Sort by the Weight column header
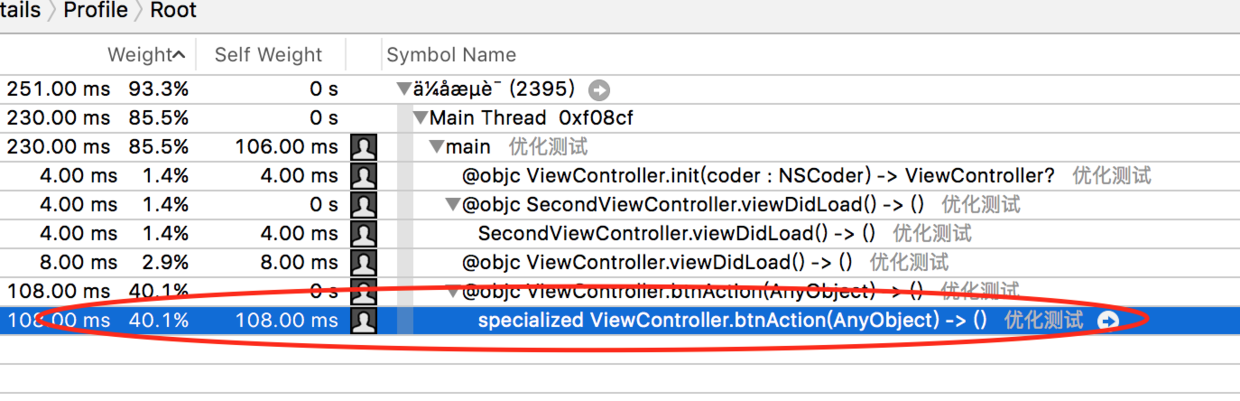Viewport: 1240px width, 401px height. [x=145, y=55]
